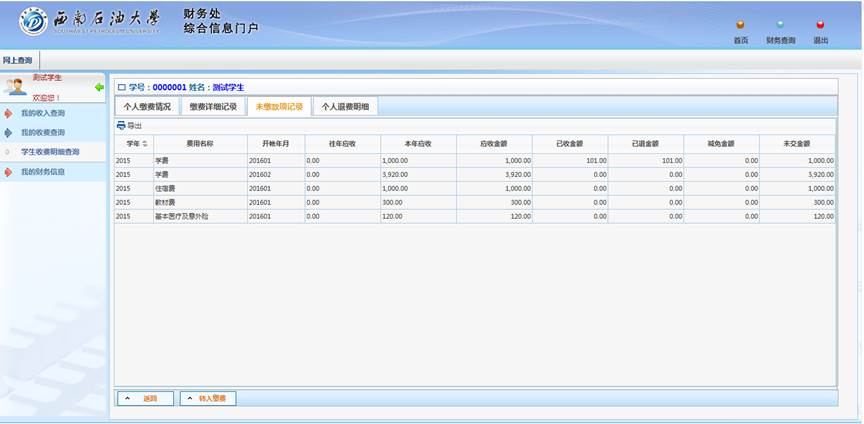
Task: Expand 我的财务信息 sidebar section
Action: click(43, 172)
